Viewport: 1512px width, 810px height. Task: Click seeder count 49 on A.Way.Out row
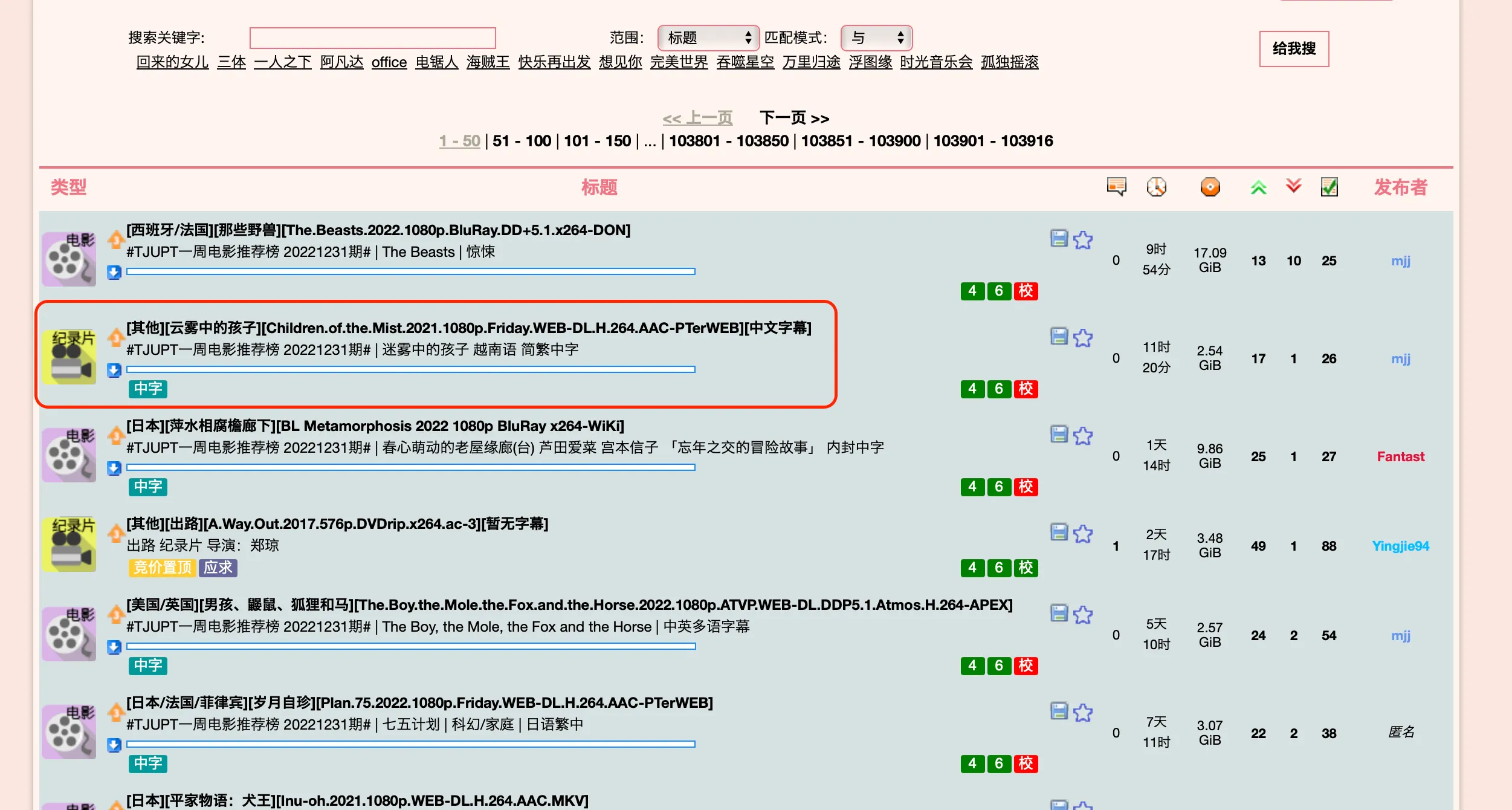(1258, 546)
